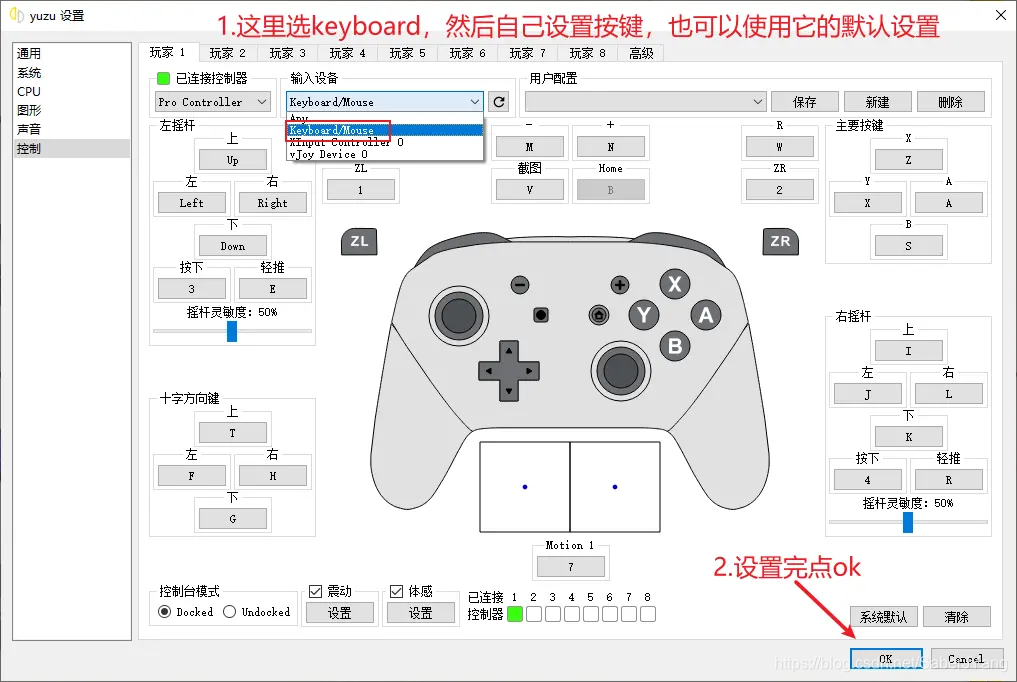Open the motion settings button
1017x682 pixels.
pos(420,613)
